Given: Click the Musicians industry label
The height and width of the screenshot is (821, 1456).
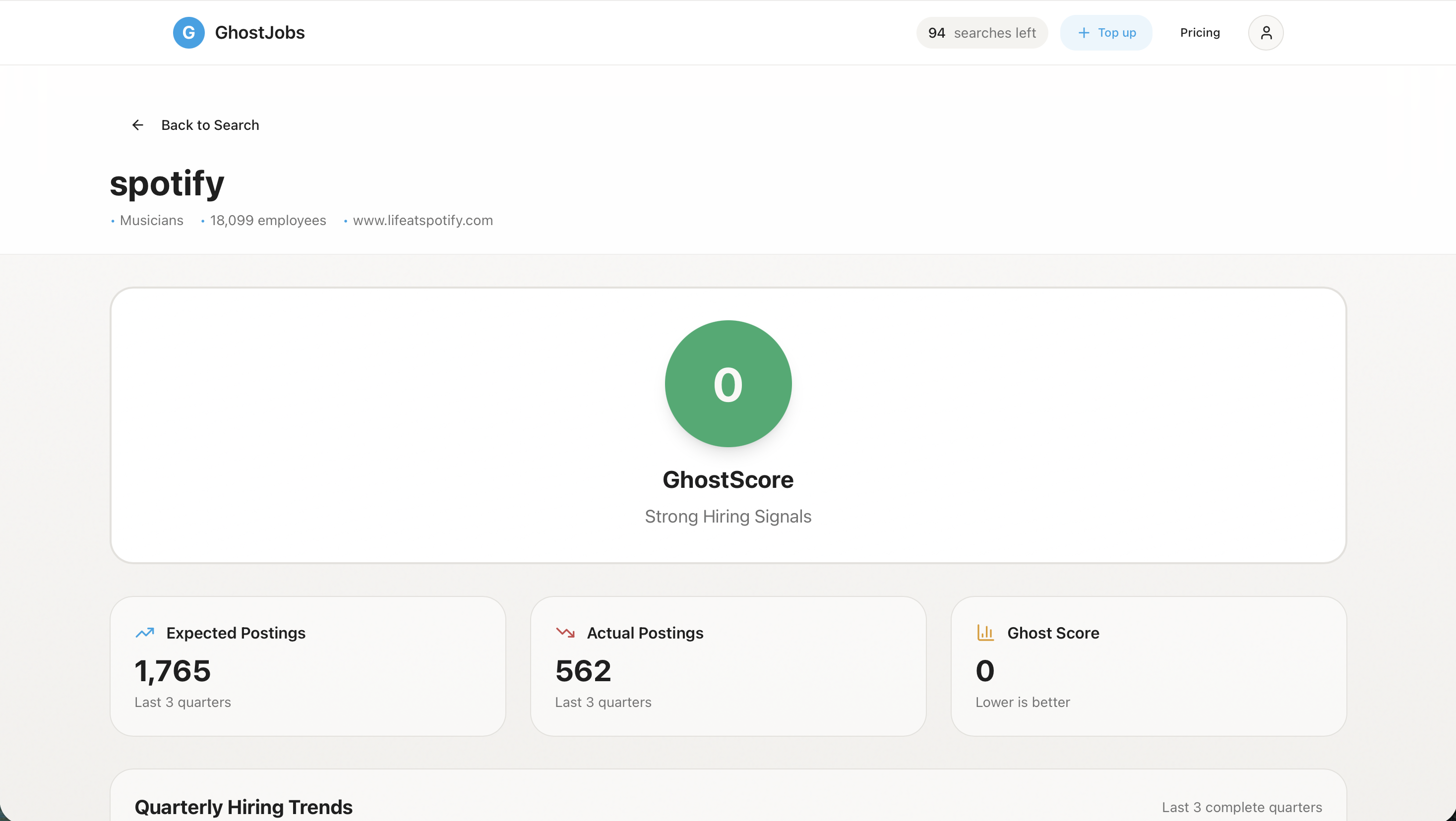Looking at the screenshot, I should (x=151, y=220).
